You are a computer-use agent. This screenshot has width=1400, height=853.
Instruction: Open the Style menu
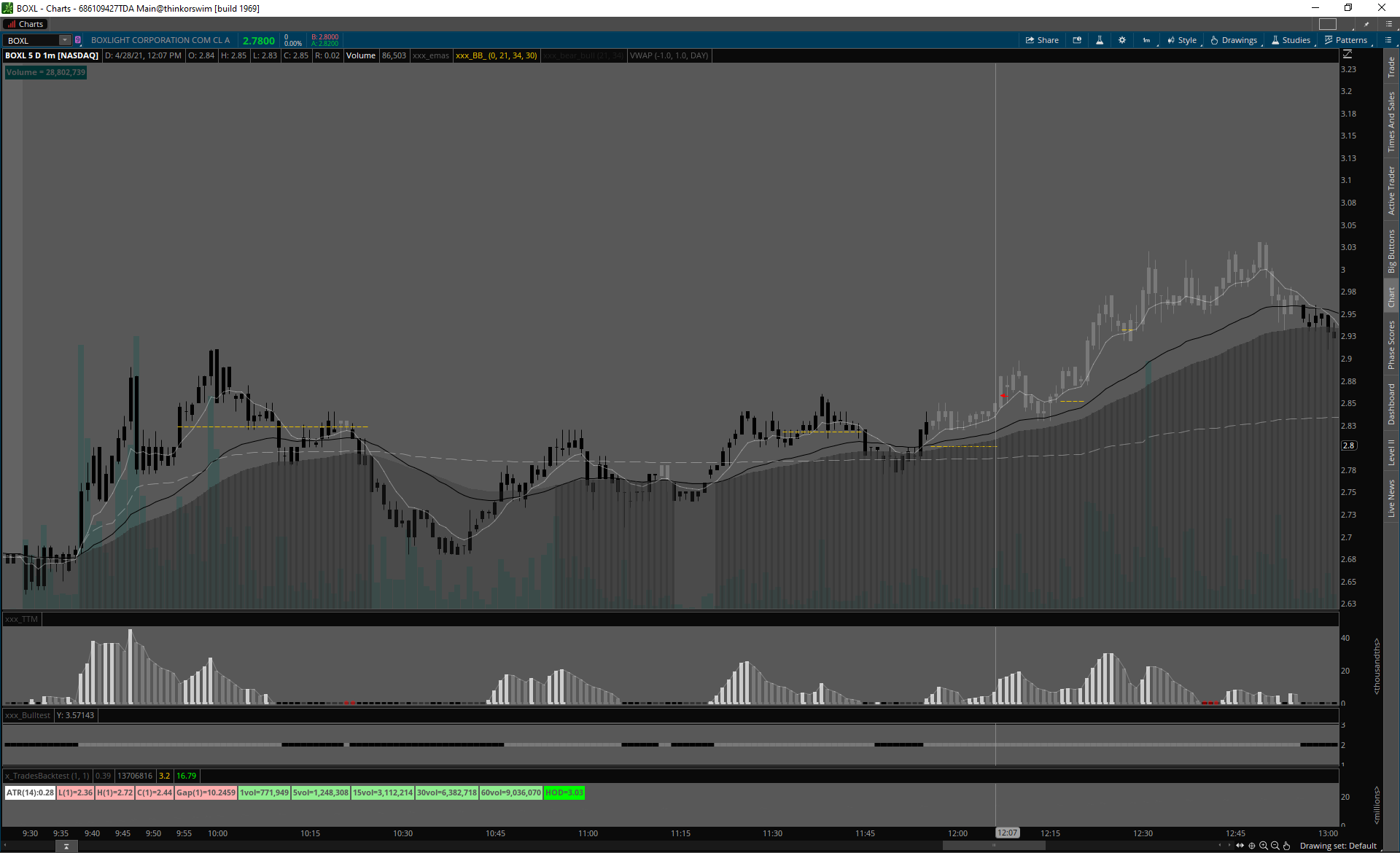[1182, 40]
